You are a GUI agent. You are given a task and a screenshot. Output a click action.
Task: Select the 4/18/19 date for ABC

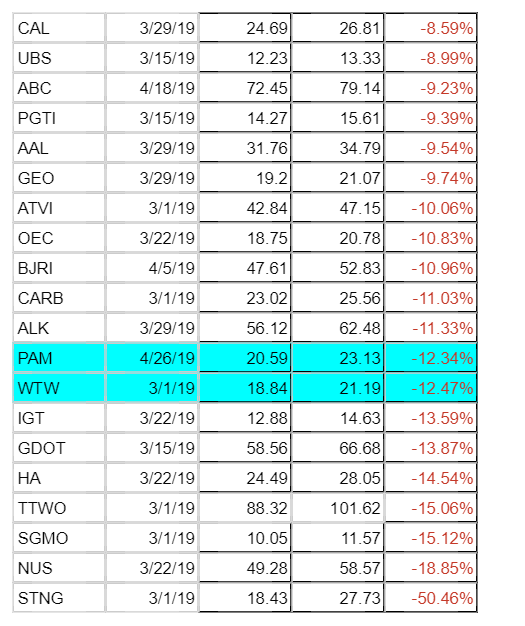[x=152, y=88]
